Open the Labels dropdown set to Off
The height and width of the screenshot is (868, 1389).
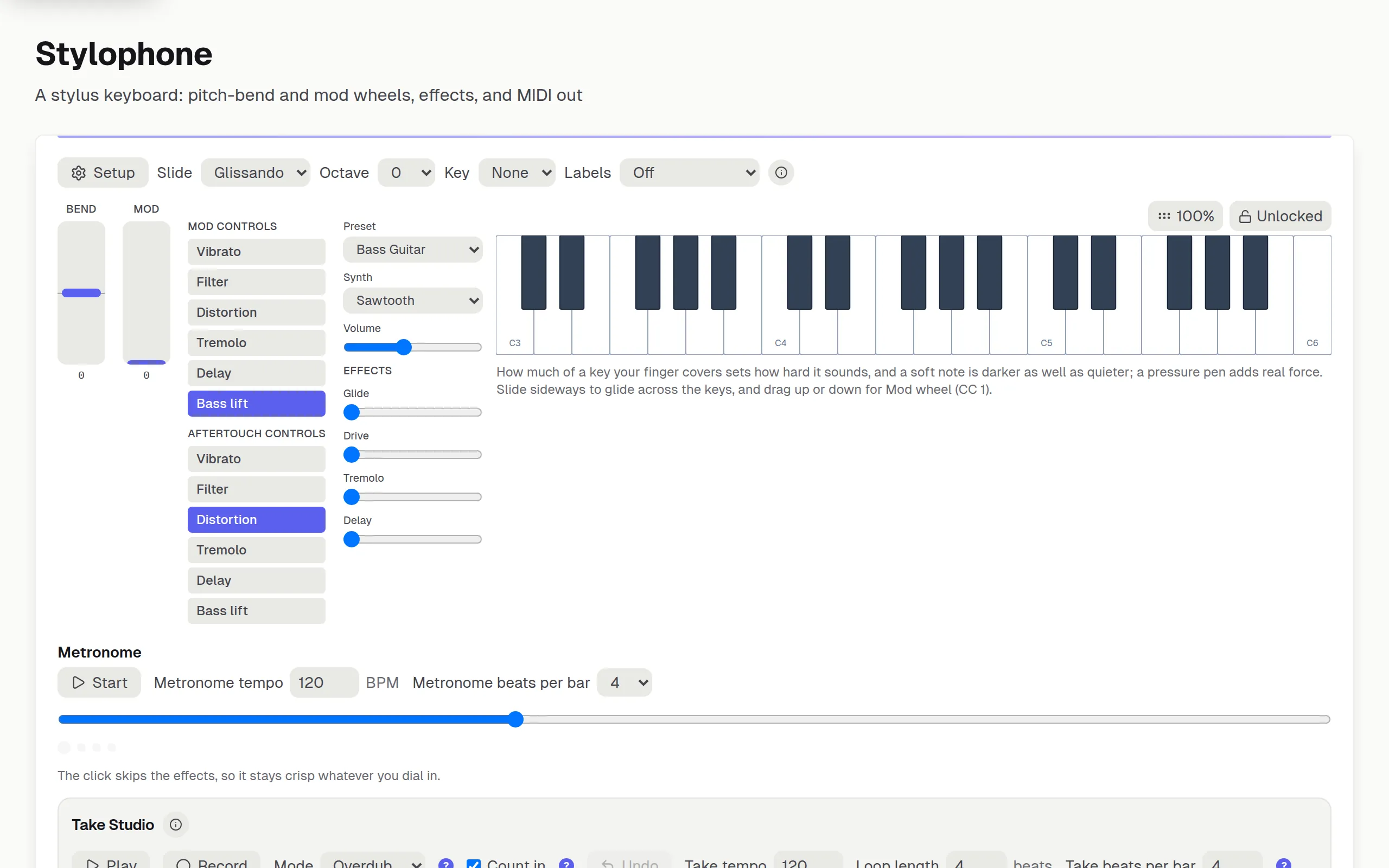689,173
